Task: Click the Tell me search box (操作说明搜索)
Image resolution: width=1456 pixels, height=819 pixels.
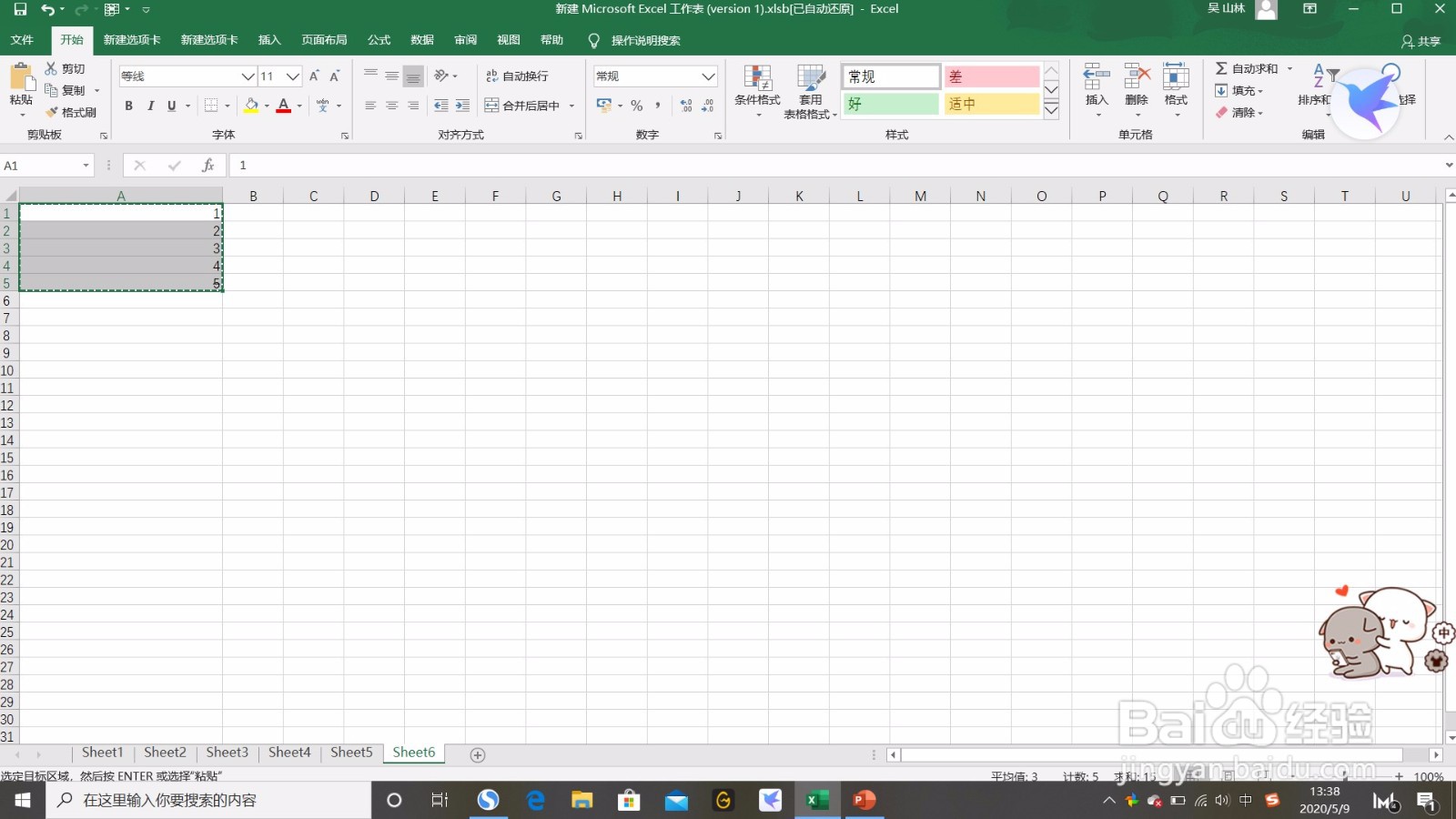Action: pyautogui.click(x=635, y=41)
